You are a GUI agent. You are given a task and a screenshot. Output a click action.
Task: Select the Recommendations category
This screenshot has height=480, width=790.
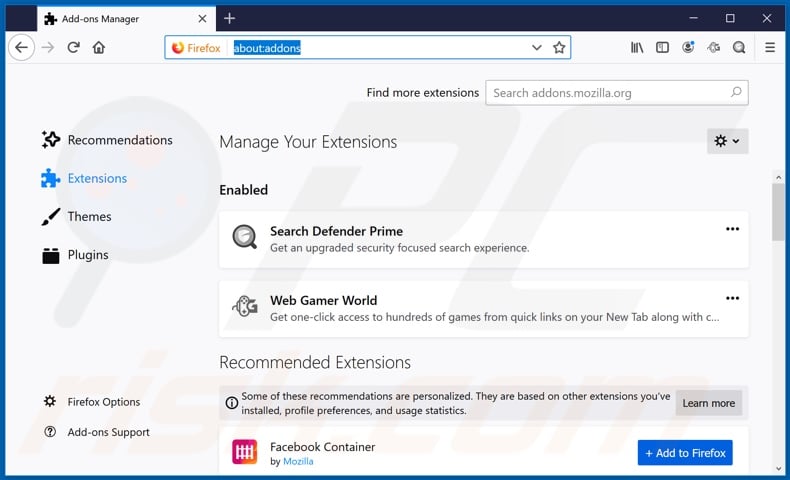click(x=107, y=140)
